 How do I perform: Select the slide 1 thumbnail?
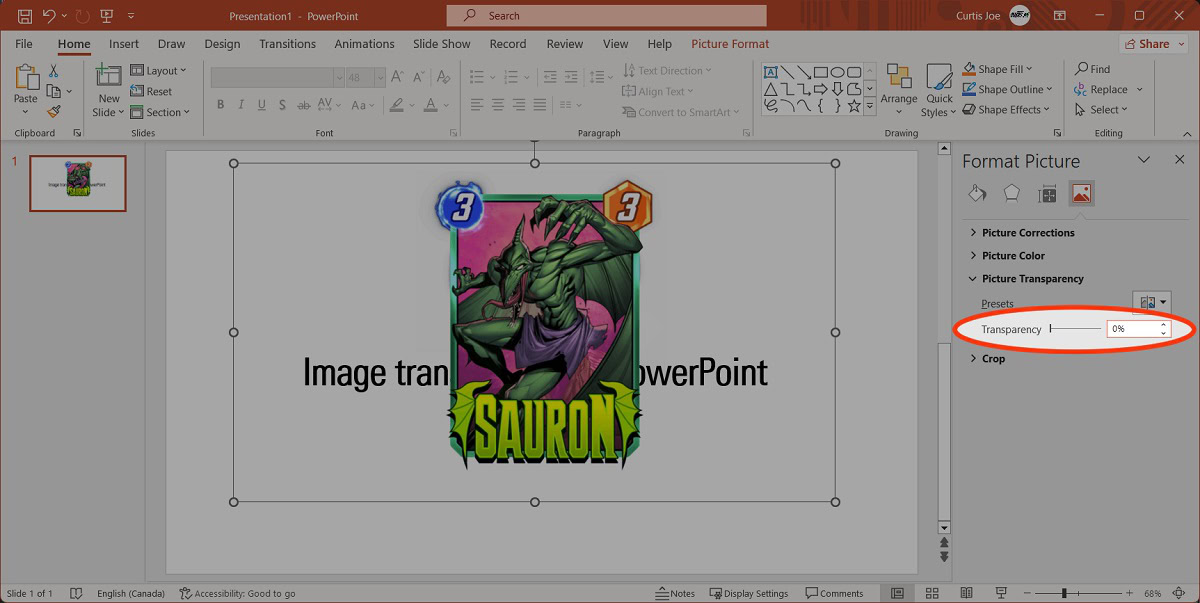[78, 184]
